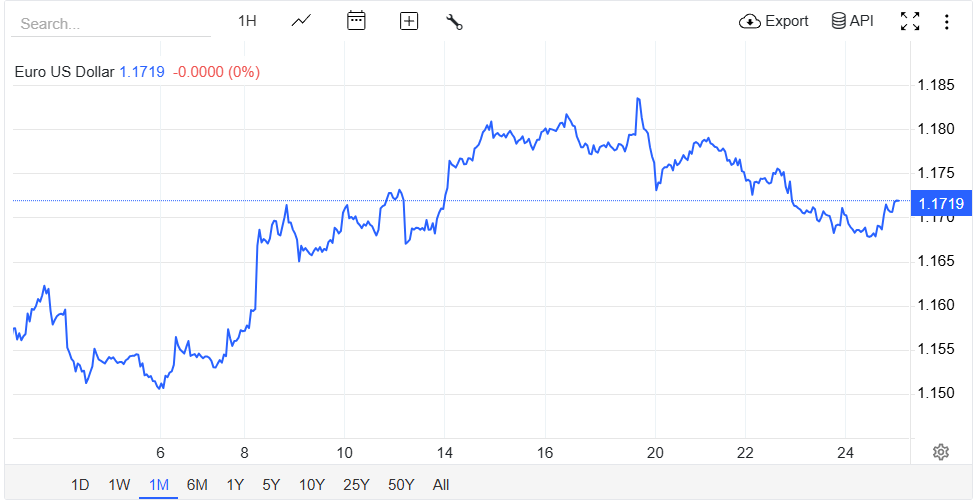Click the Export cloud download icon
Screen dimensions: 977x501
pos(750,21)
